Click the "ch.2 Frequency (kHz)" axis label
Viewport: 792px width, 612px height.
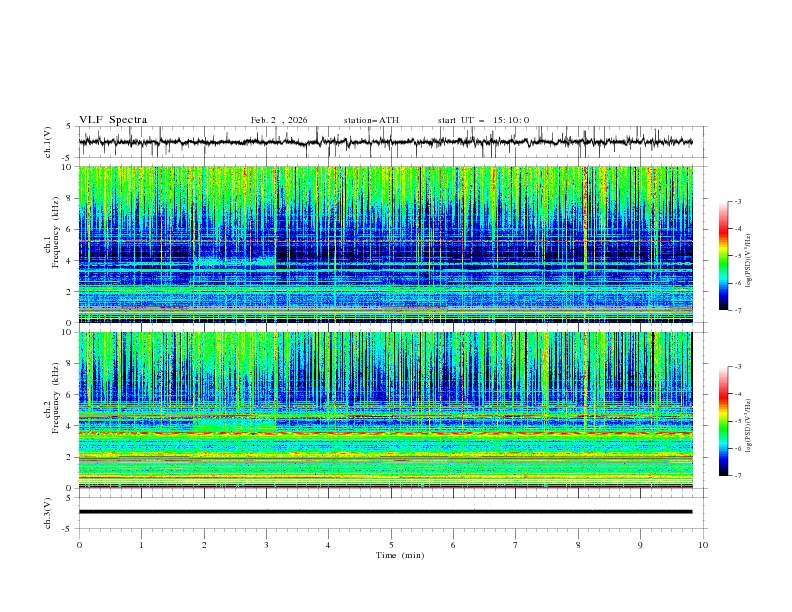(52, 398)
